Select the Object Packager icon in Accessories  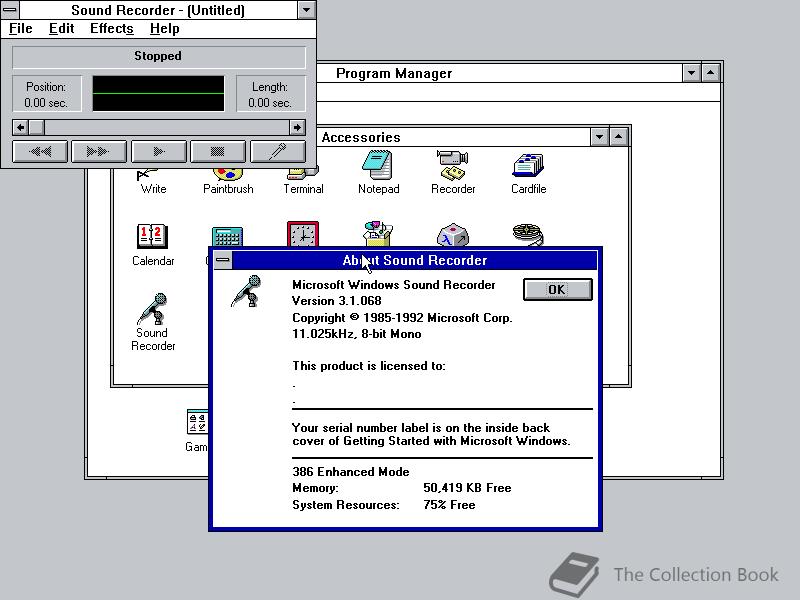[x=378, y=234]
